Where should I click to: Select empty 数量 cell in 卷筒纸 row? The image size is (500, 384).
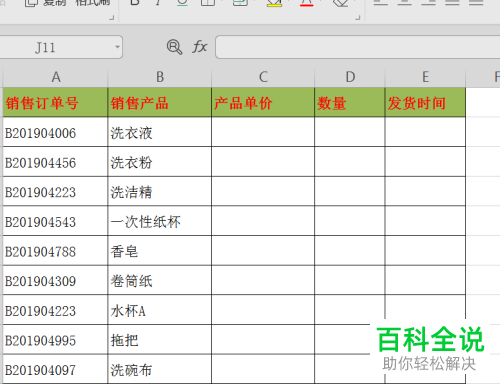tap(350, 280)
